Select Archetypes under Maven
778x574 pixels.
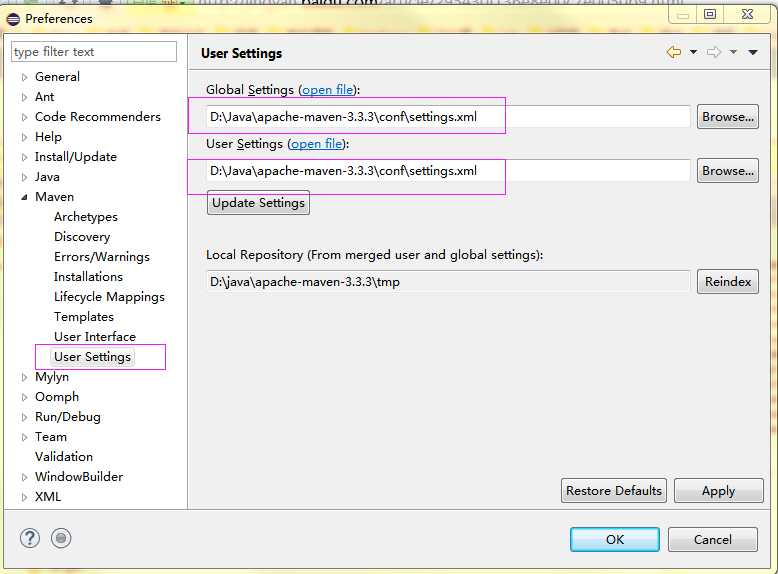(86, 217)
